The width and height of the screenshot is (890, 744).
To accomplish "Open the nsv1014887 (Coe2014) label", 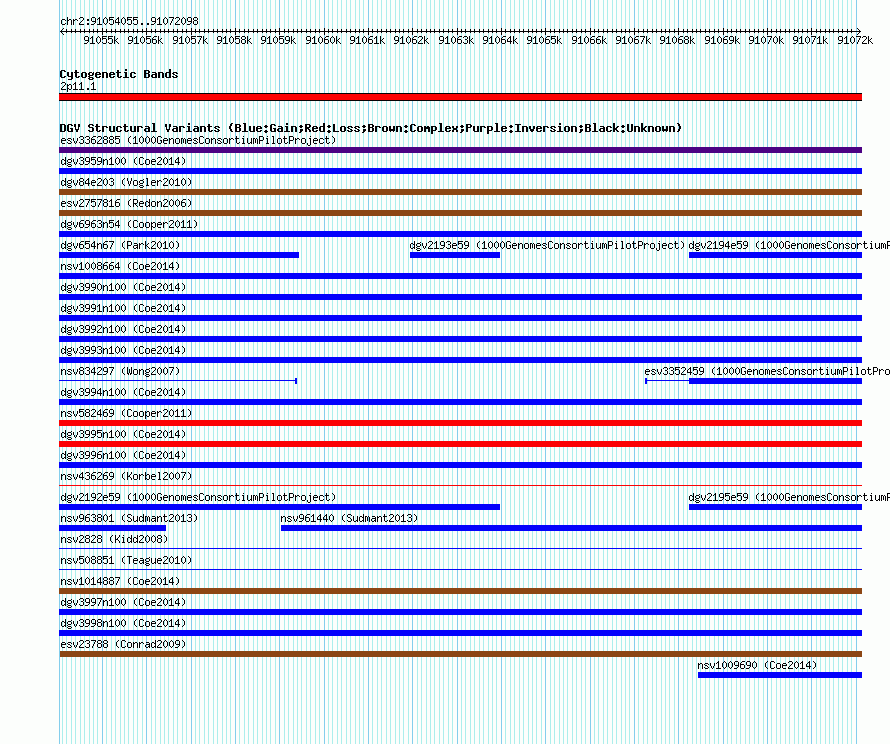I will point(120,581).
